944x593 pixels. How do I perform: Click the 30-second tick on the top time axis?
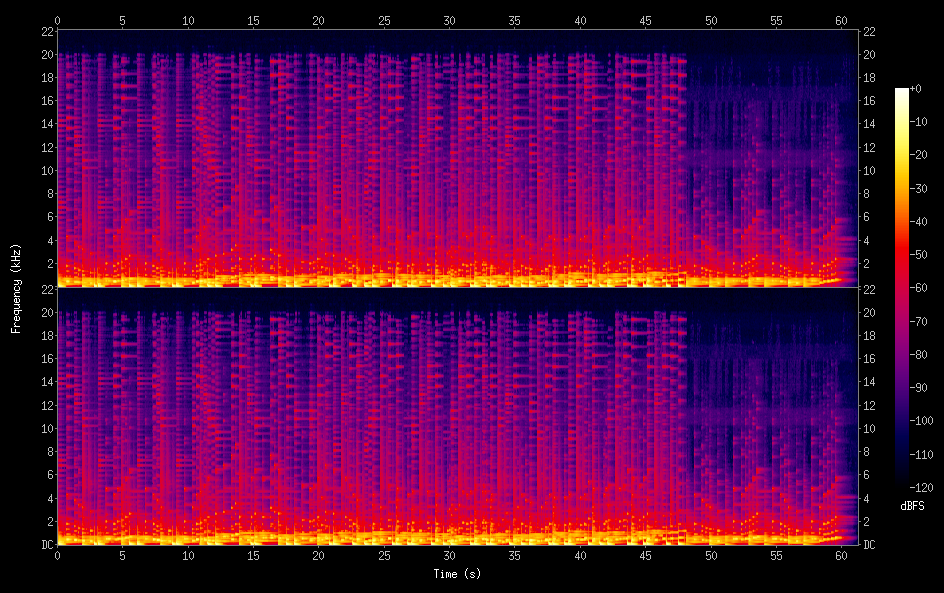[449, 20]
